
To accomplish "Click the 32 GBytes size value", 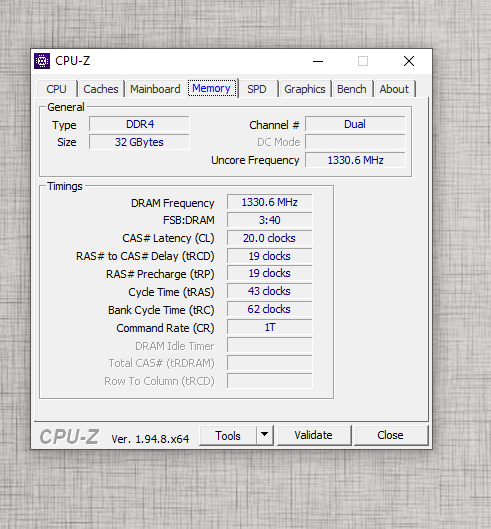I will tap(139, 142).
